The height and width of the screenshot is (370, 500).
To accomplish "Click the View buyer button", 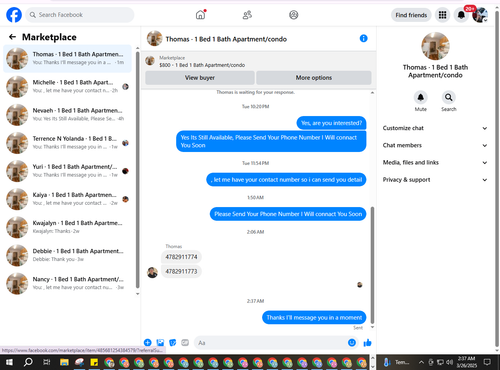I will click(x=200, y=78).
